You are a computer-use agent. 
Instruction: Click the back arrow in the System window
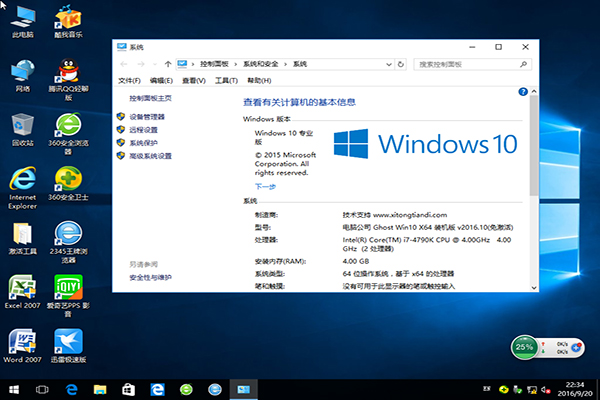pyautogui.click(x=124, y=64)
